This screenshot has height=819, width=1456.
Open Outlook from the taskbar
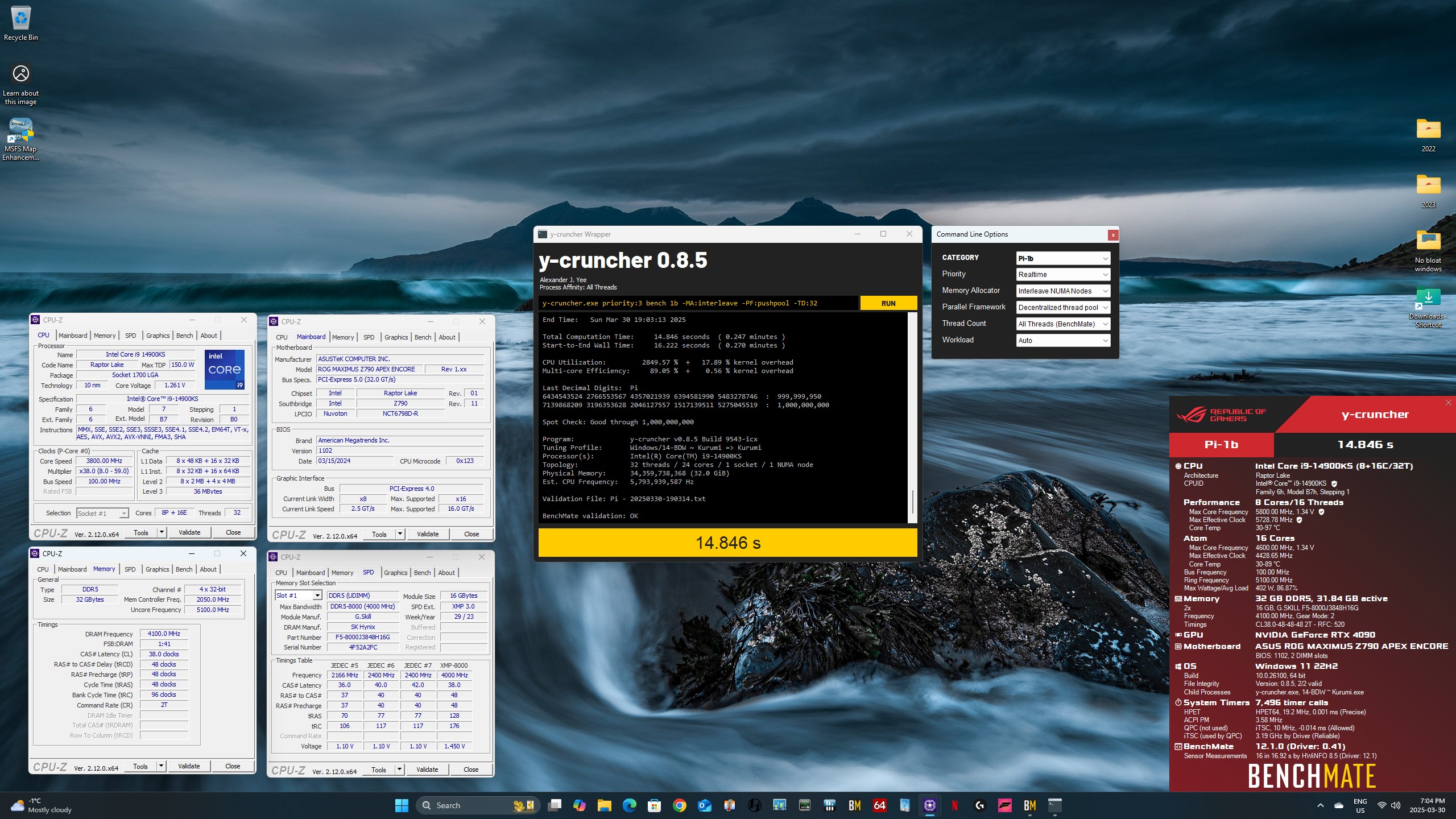[x=705, y=805]
